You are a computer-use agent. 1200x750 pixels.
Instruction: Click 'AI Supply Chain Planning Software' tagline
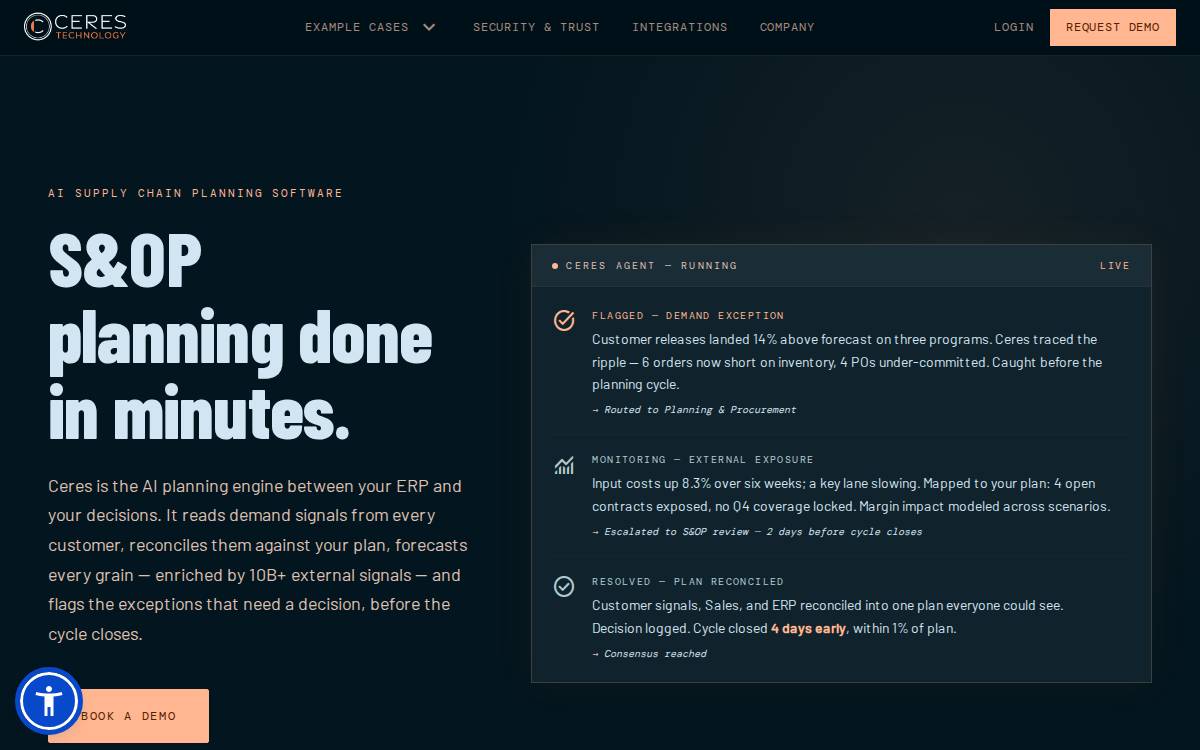196,193
